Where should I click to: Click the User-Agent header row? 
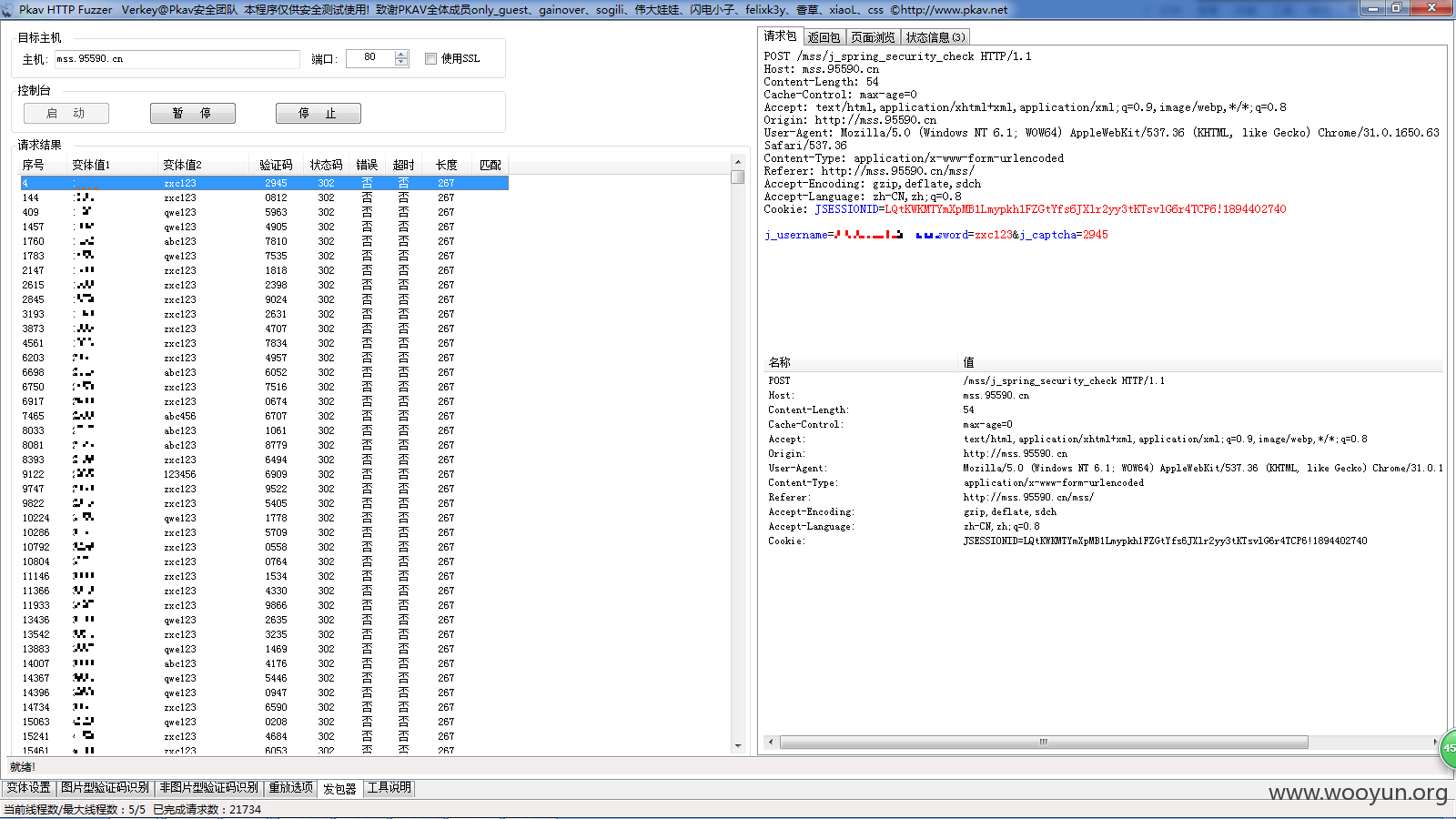(x=1104, y=468)
